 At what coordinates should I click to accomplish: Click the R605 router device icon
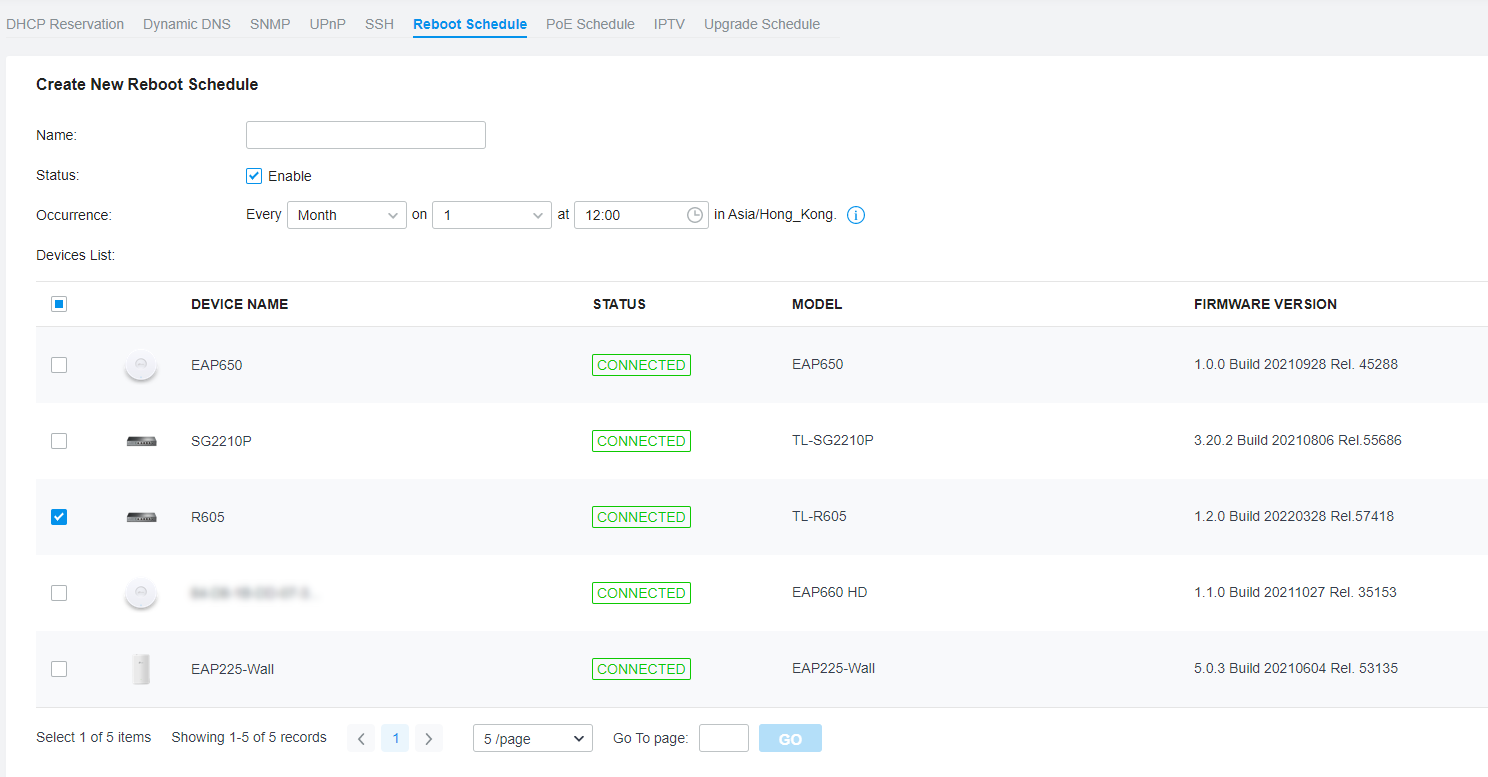coord(141,517)
